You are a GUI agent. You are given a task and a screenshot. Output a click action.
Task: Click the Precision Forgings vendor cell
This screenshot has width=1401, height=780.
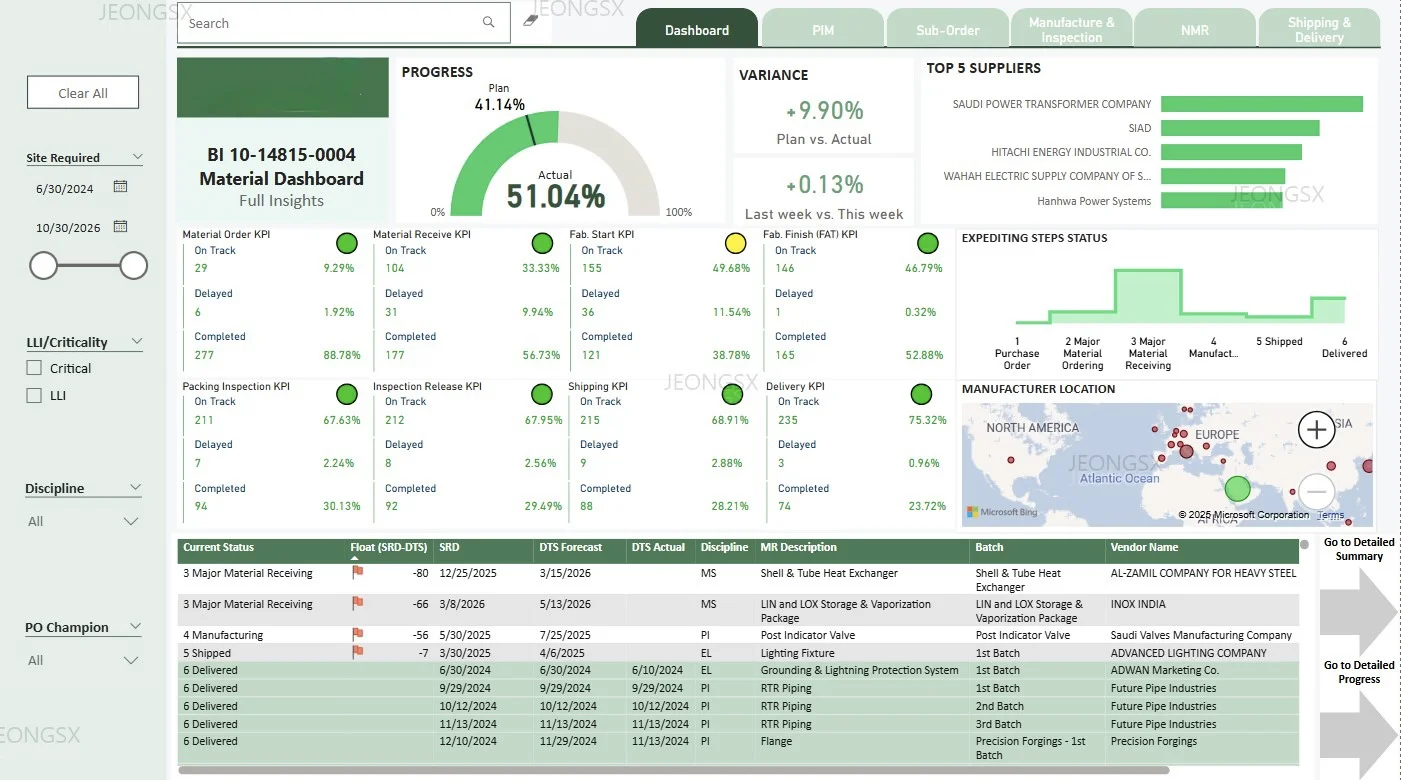point(1154,741)
